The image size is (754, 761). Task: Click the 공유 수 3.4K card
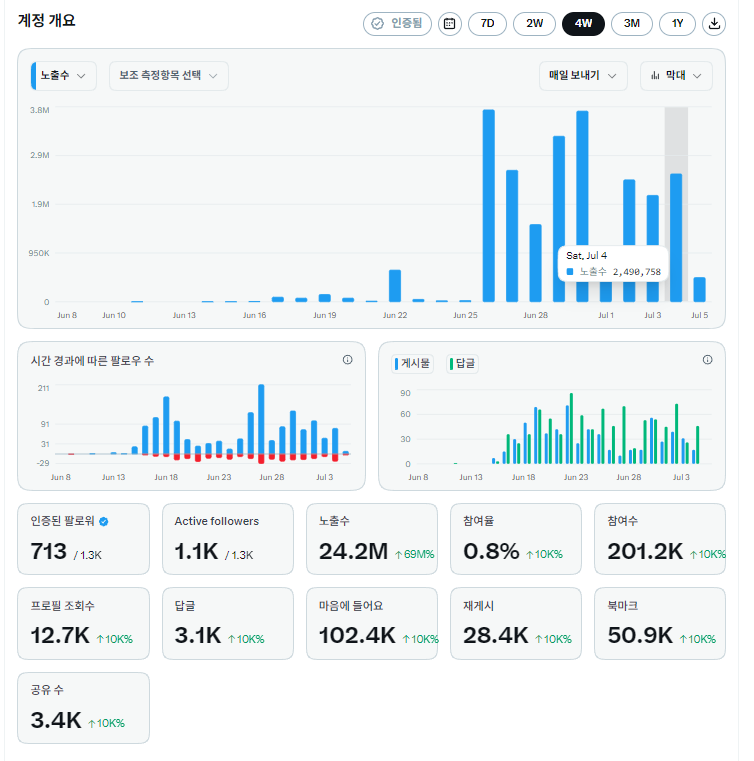(x=83, y=708)
